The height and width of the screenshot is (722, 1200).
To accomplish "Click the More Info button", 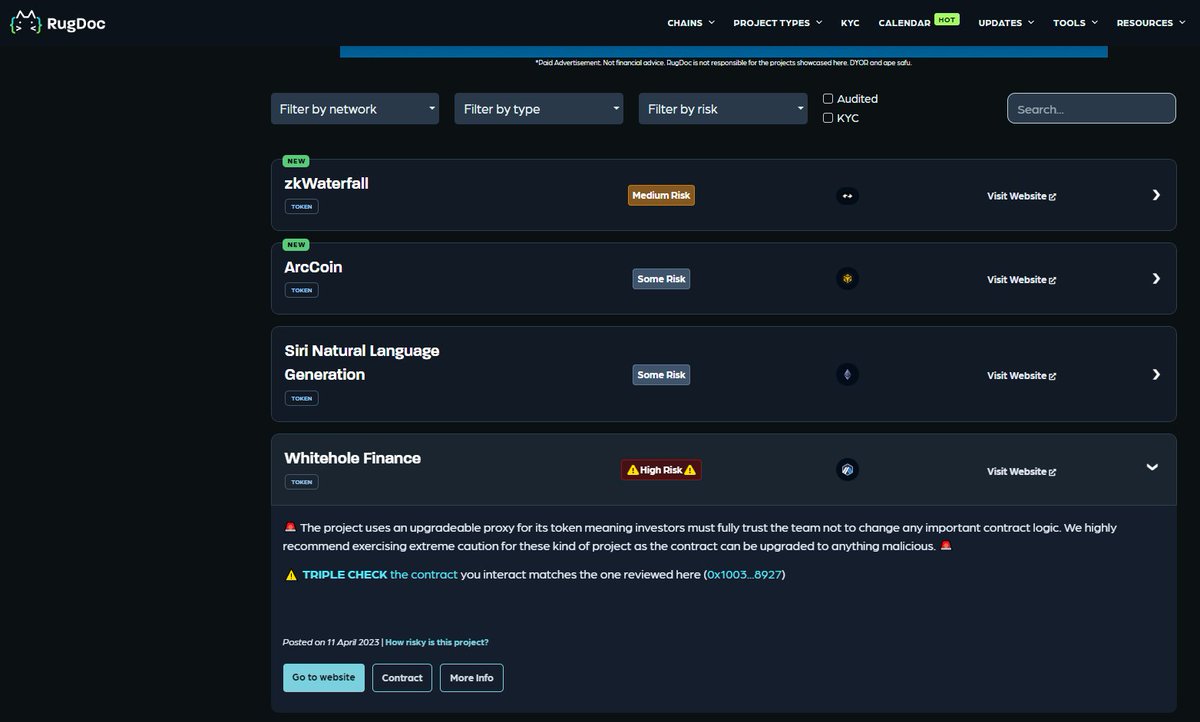I will pos(471,677).
